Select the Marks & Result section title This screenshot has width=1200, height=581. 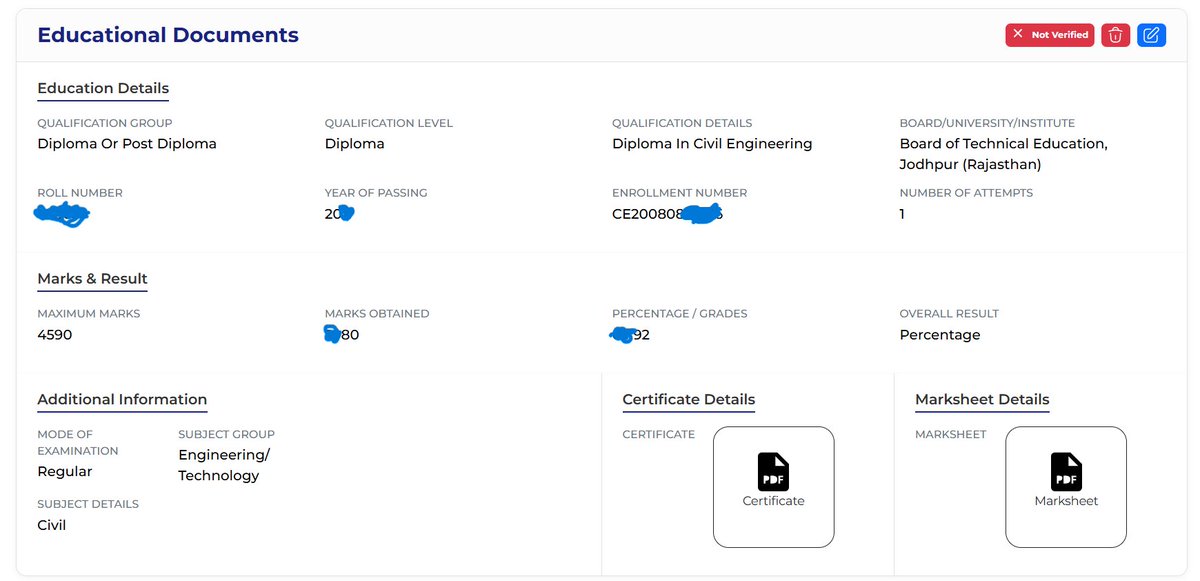pyautogui.click(x=92, y=278)
